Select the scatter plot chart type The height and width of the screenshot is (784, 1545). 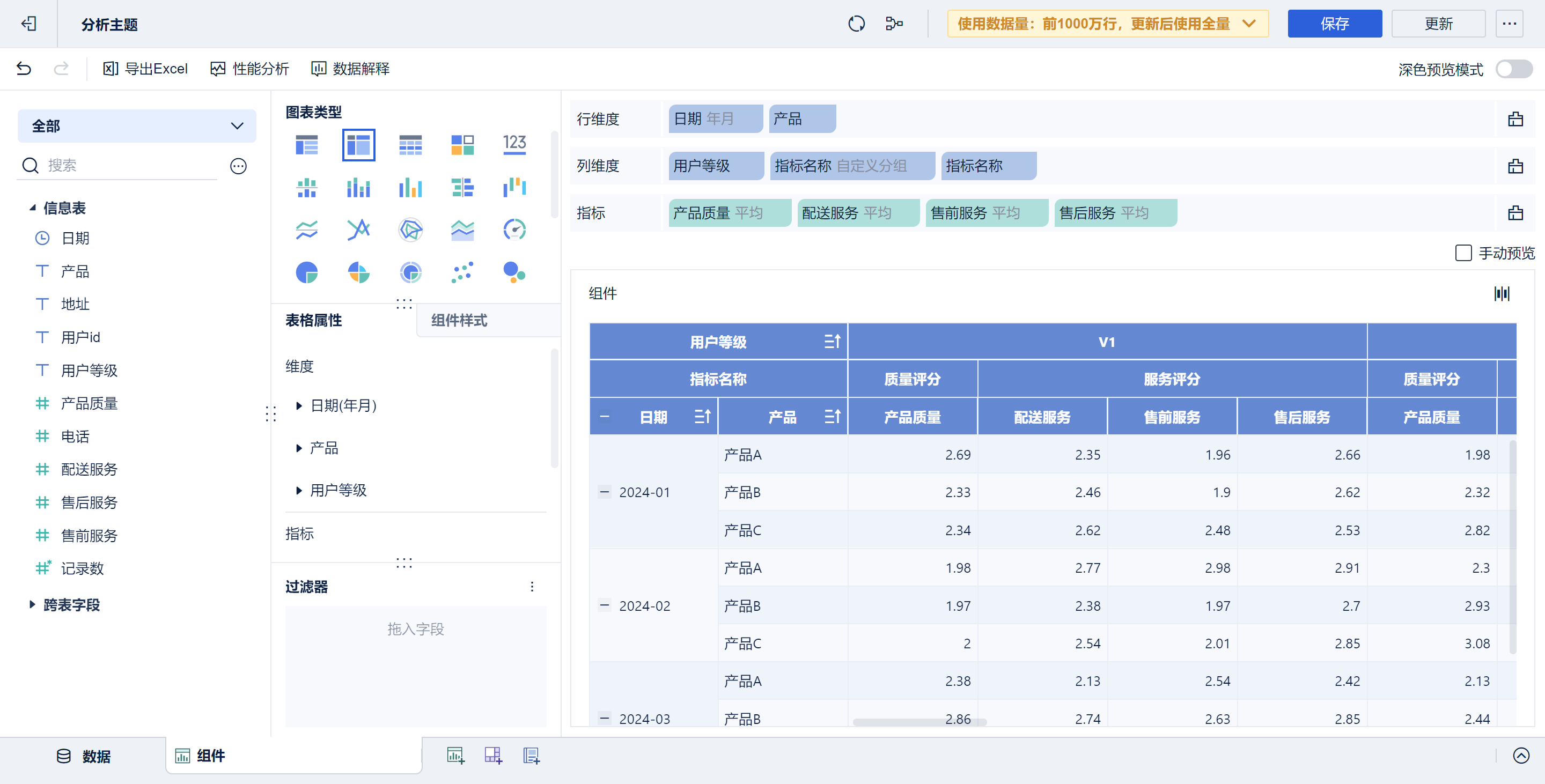point(462,273)
